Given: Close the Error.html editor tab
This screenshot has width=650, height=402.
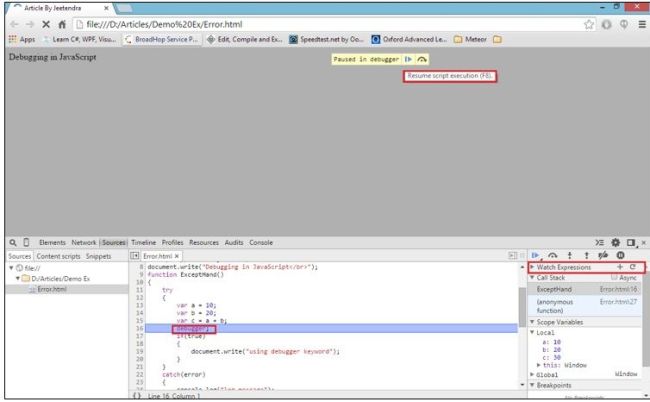Looking at the screenshot, I should click(x=177, y=256).
